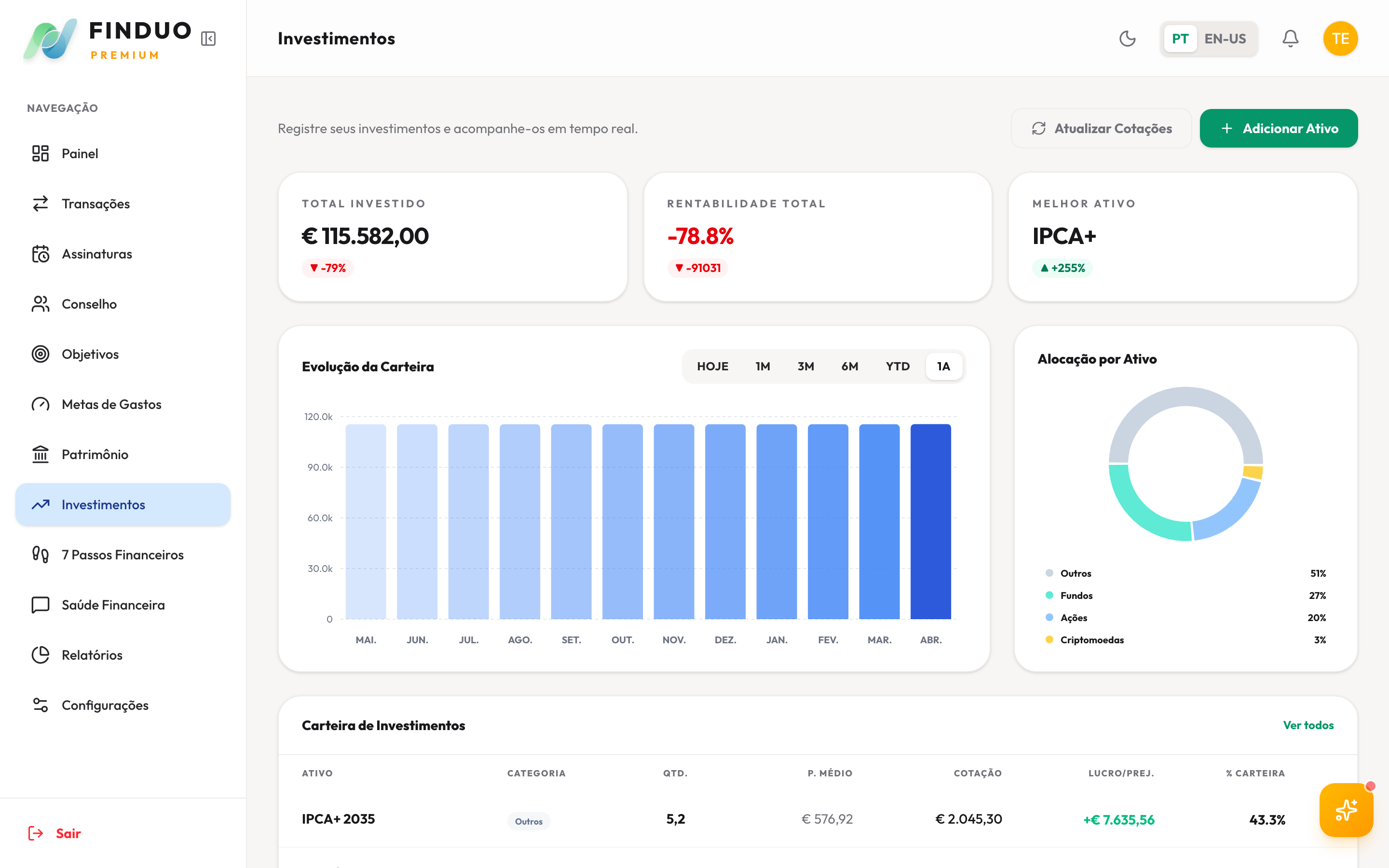Click the ABR. bar in the chart
Viewport: 1389px width, 868px height.
[x=930, y=521]
